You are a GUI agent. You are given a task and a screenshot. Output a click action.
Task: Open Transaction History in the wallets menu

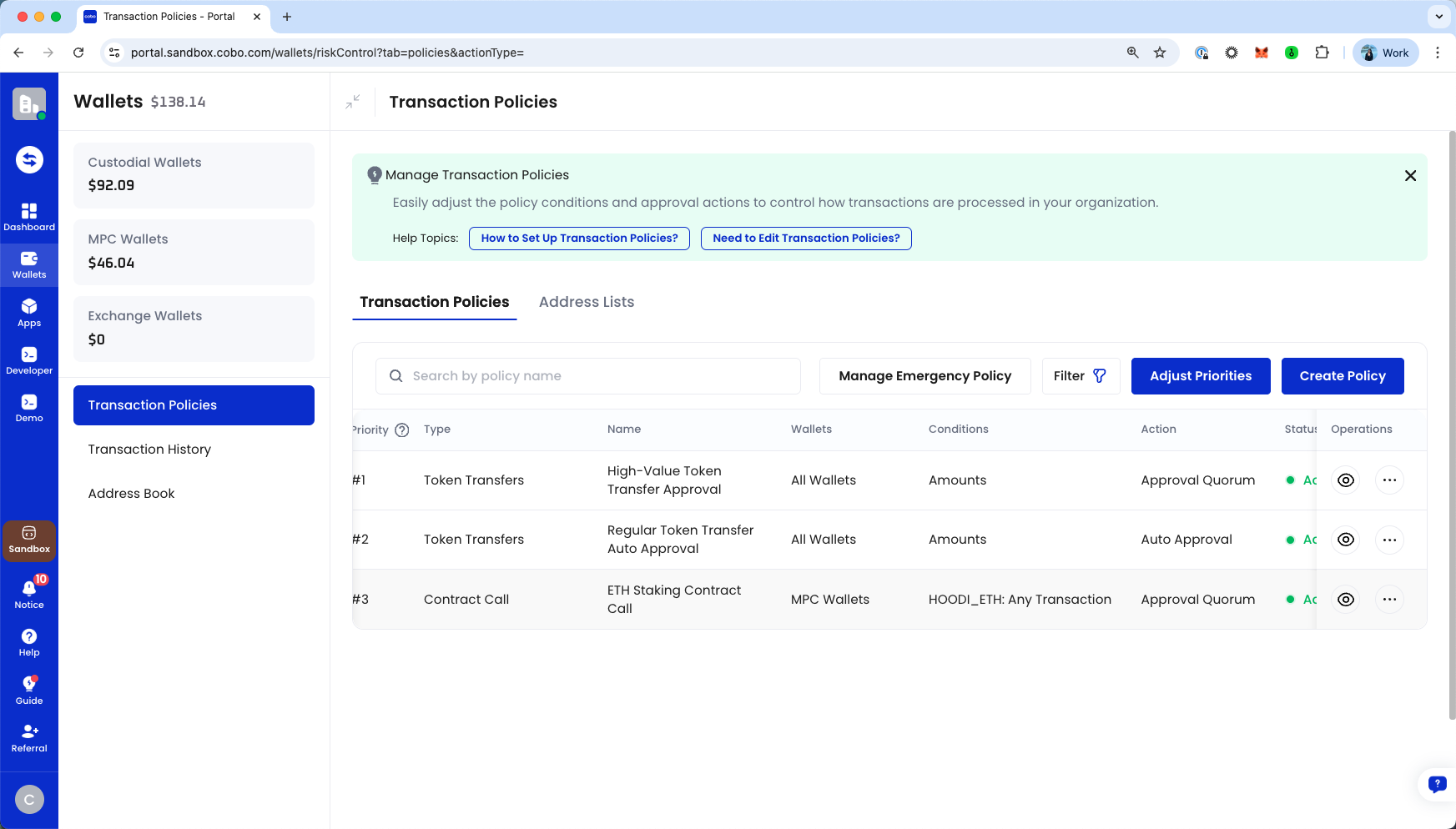[x=149, y=450]
